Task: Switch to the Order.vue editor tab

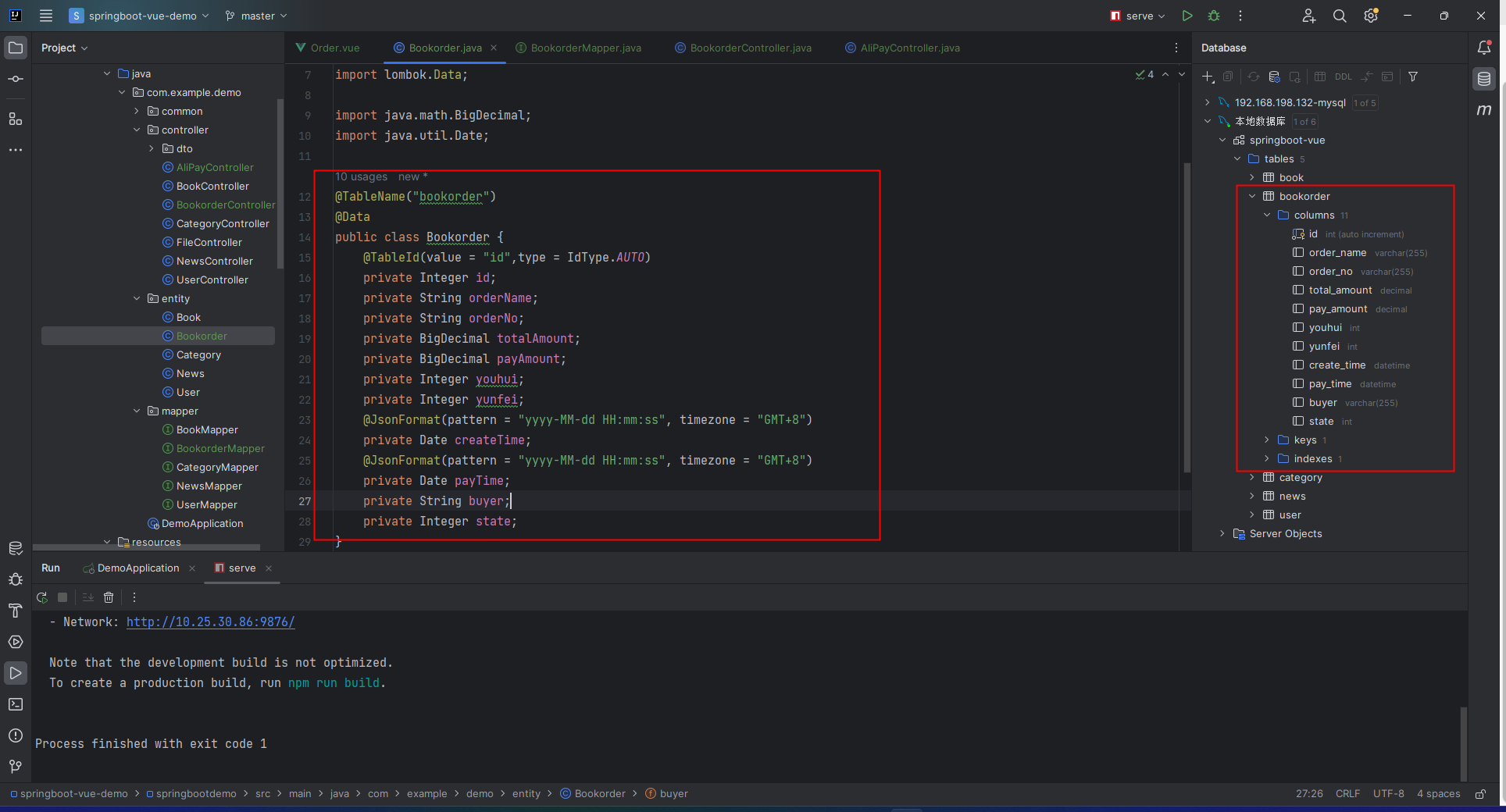Action: click(328, 48)
